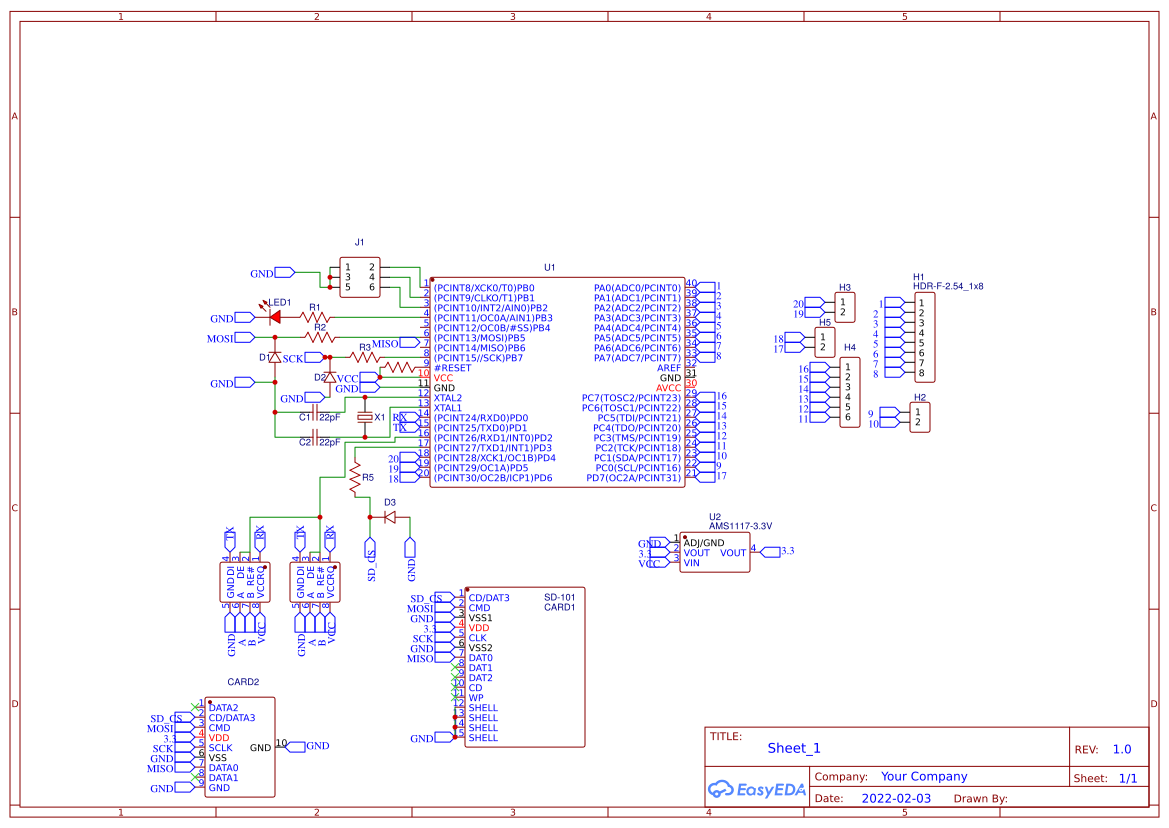Select the J1 header connector

[358, 277]
